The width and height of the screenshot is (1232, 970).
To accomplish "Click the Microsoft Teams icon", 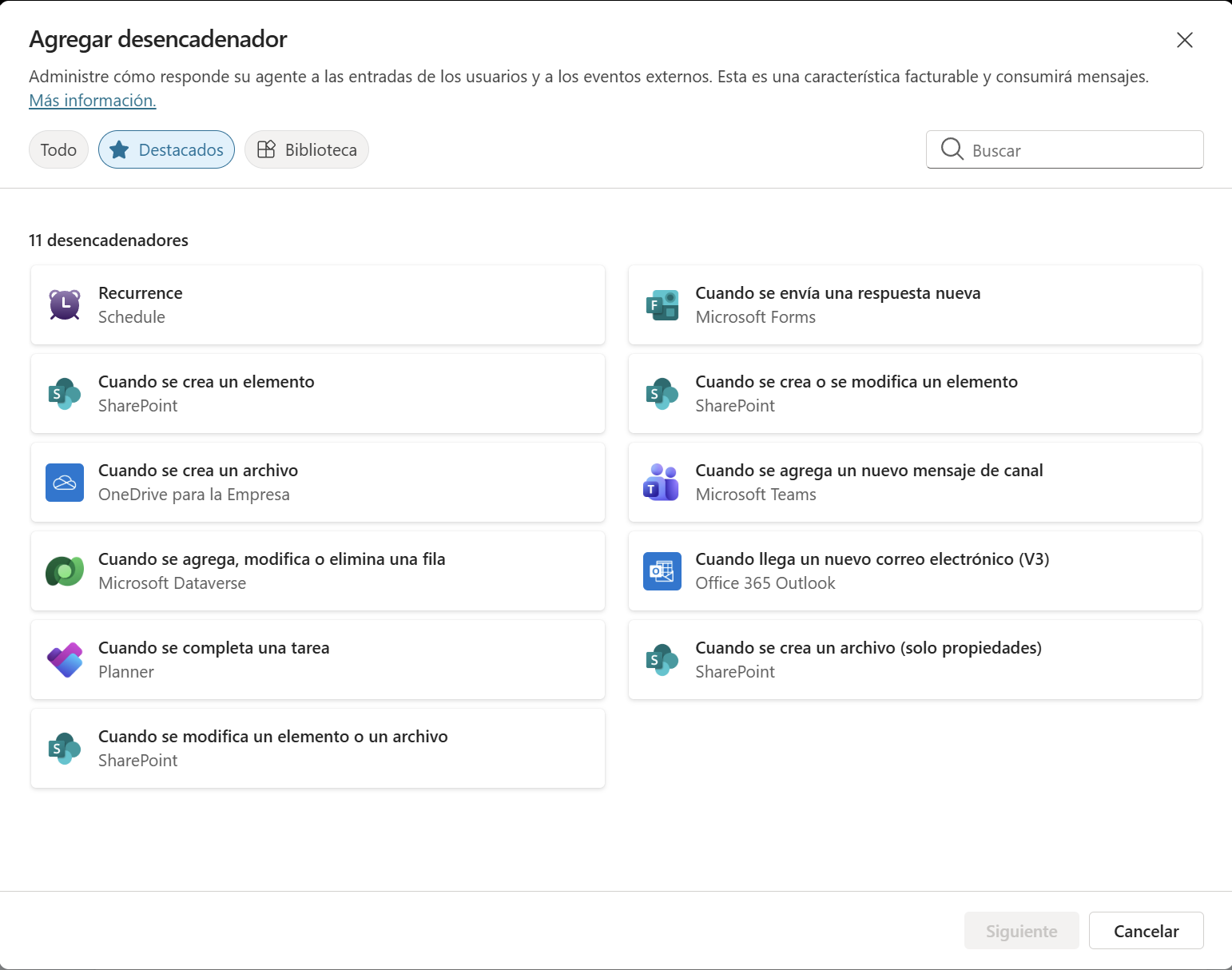I will pyautogui.click(x=662, y=482).
